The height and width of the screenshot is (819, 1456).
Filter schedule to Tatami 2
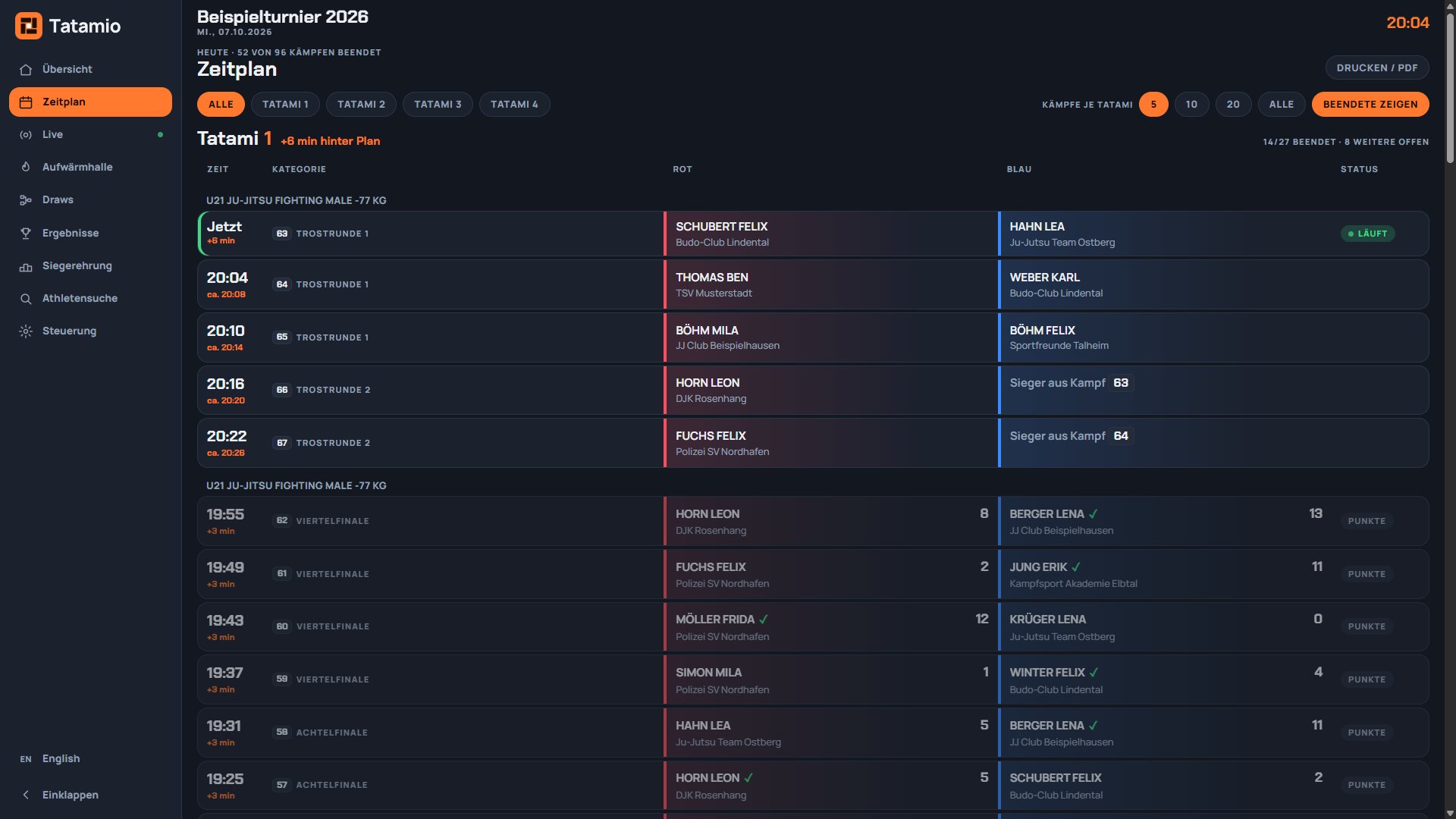361,105
